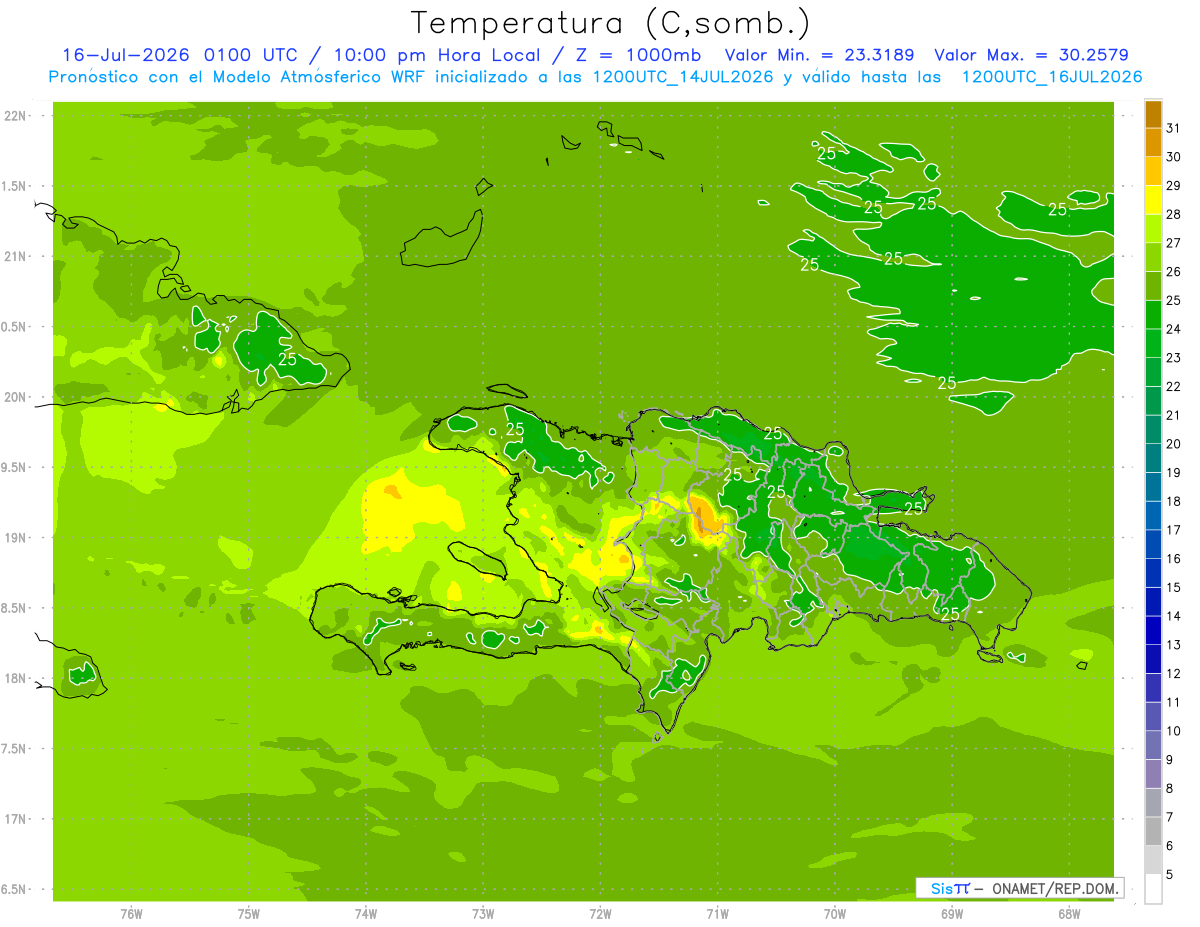1200x927 pixels.
Task: Click the 71W longitude axis label
Action: 717,914
